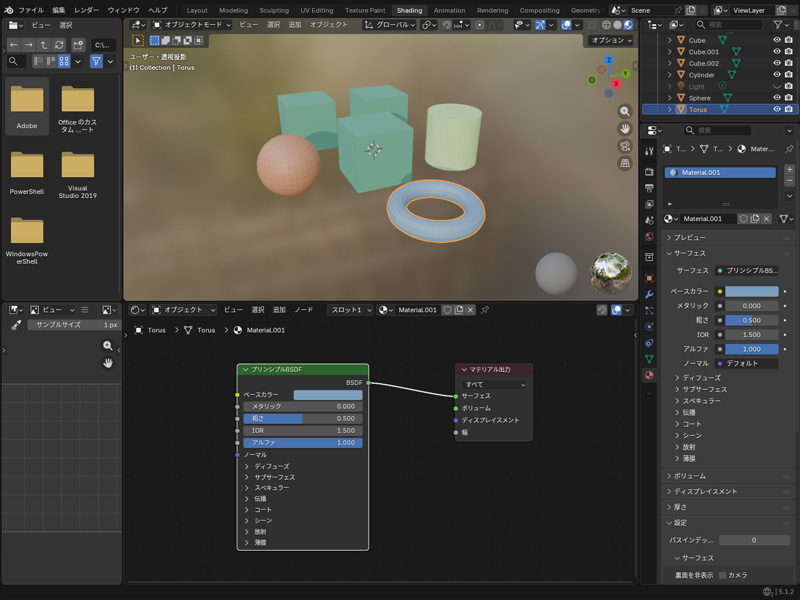Click the blue Z axis on gizmo
The width and height of the screenshot is (800, 600).
pyautogui.click(x=609, y=60)
